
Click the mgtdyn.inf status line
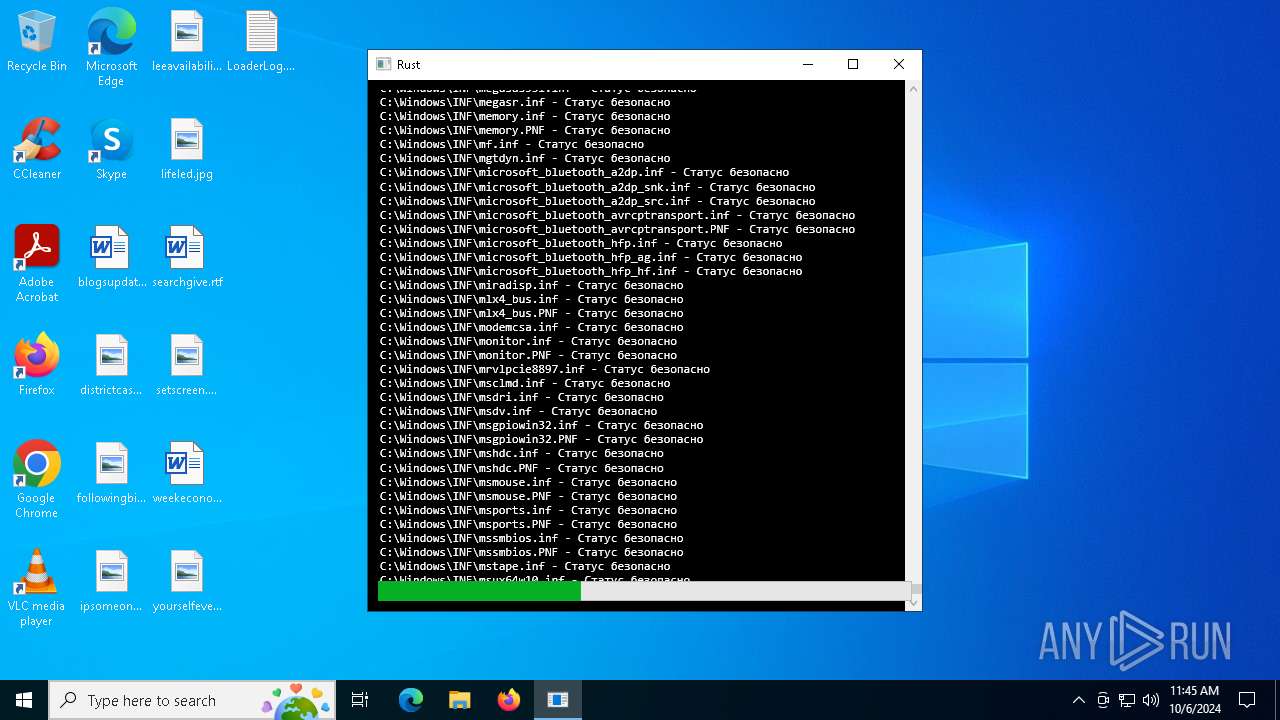click(525, 158)
